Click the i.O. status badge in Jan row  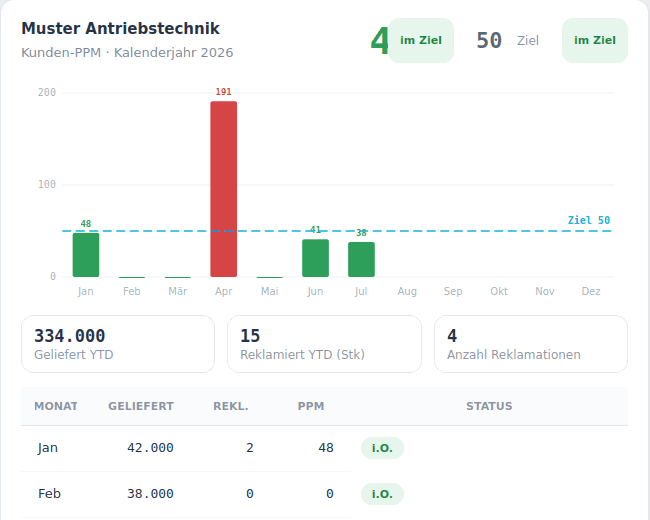382,448
